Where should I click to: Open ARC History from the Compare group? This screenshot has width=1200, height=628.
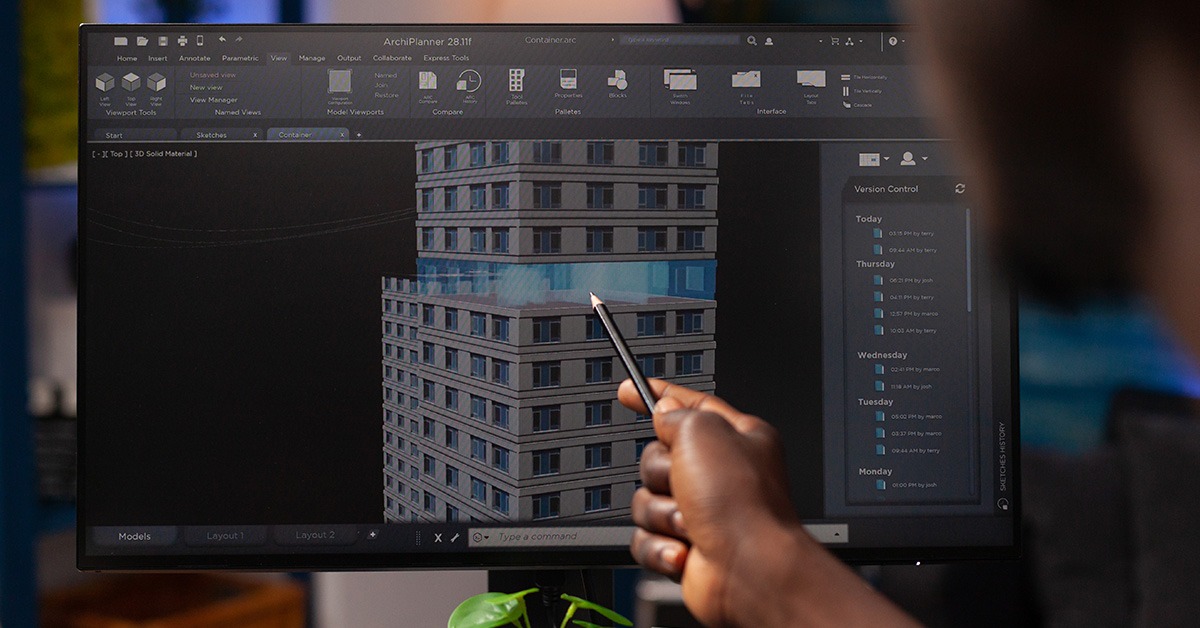(x=469, y=84)
